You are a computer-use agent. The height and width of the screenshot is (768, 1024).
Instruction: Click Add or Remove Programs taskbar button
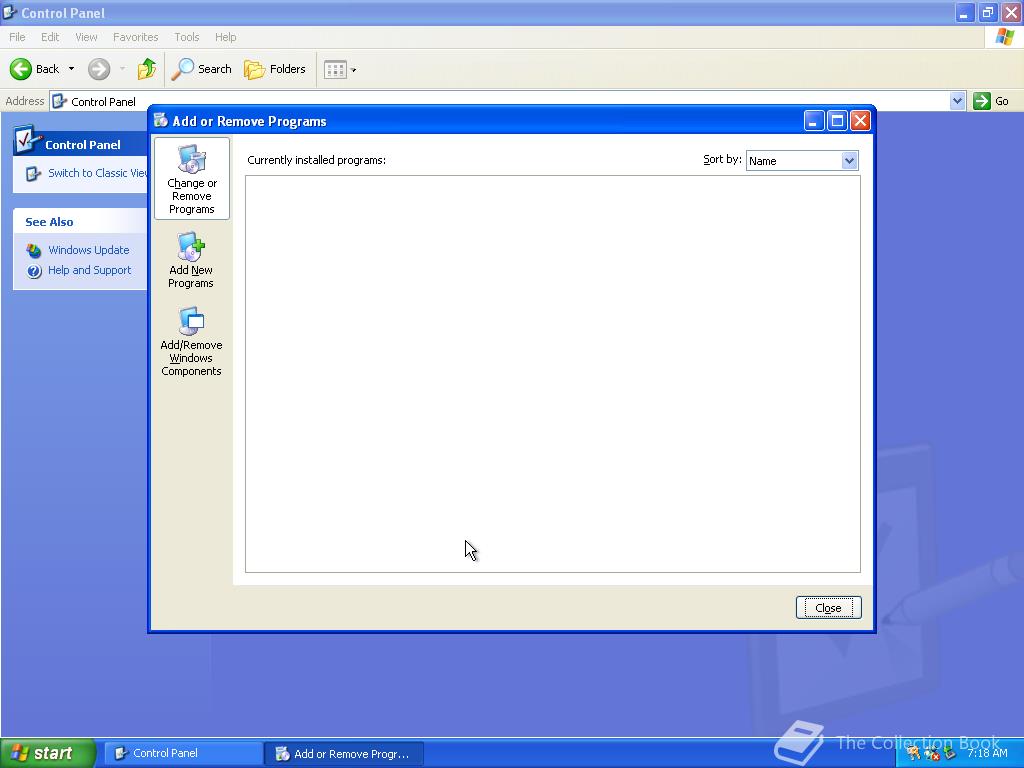coord(344,754)
